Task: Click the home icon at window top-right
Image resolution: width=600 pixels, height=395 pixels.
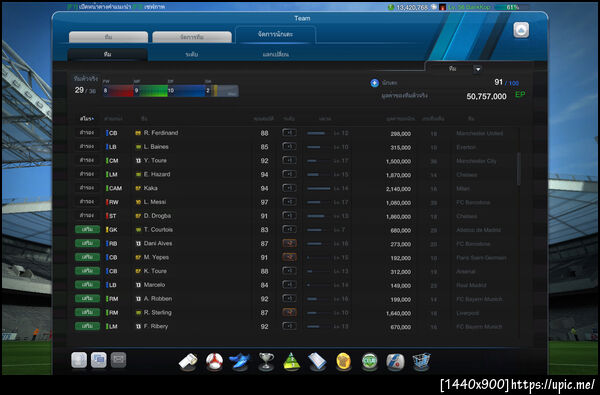Action: [x=521, y=30]
